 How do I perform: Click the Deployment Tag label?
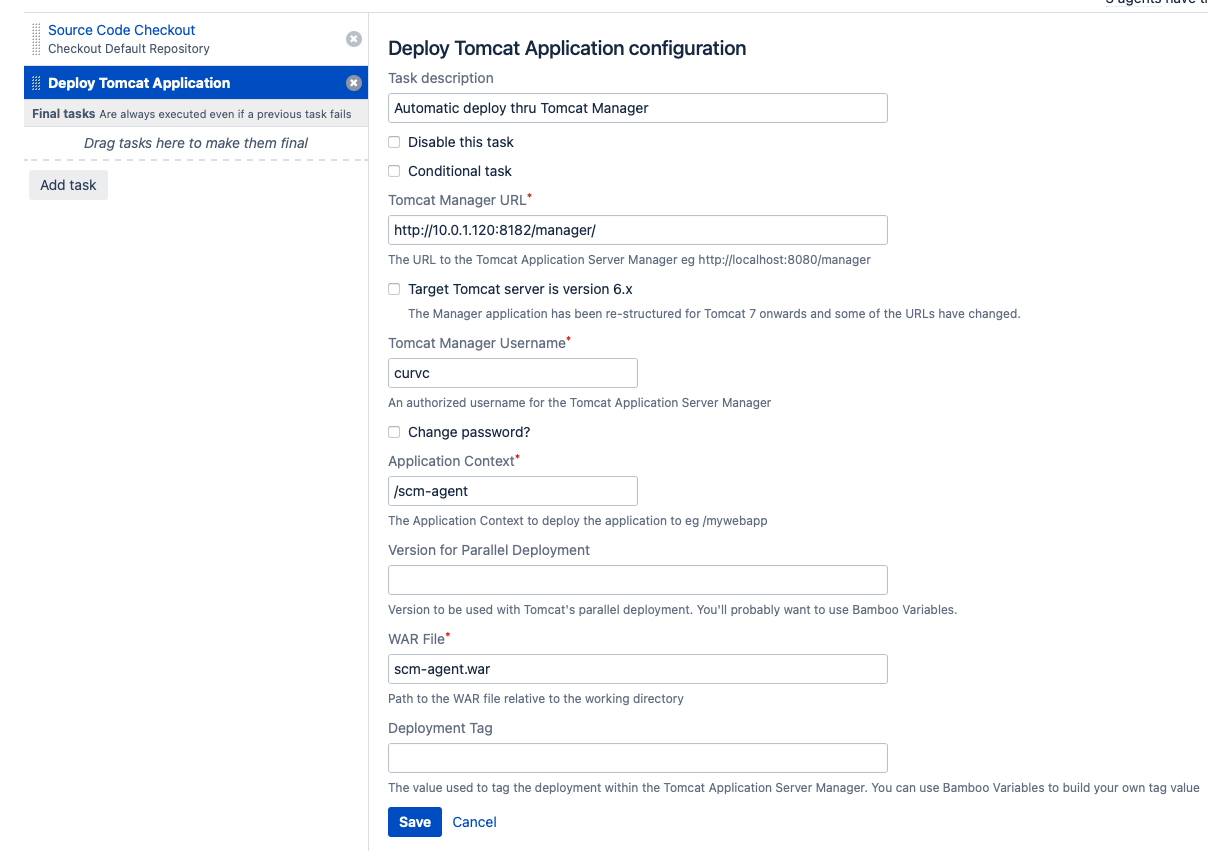coord(440,728)
